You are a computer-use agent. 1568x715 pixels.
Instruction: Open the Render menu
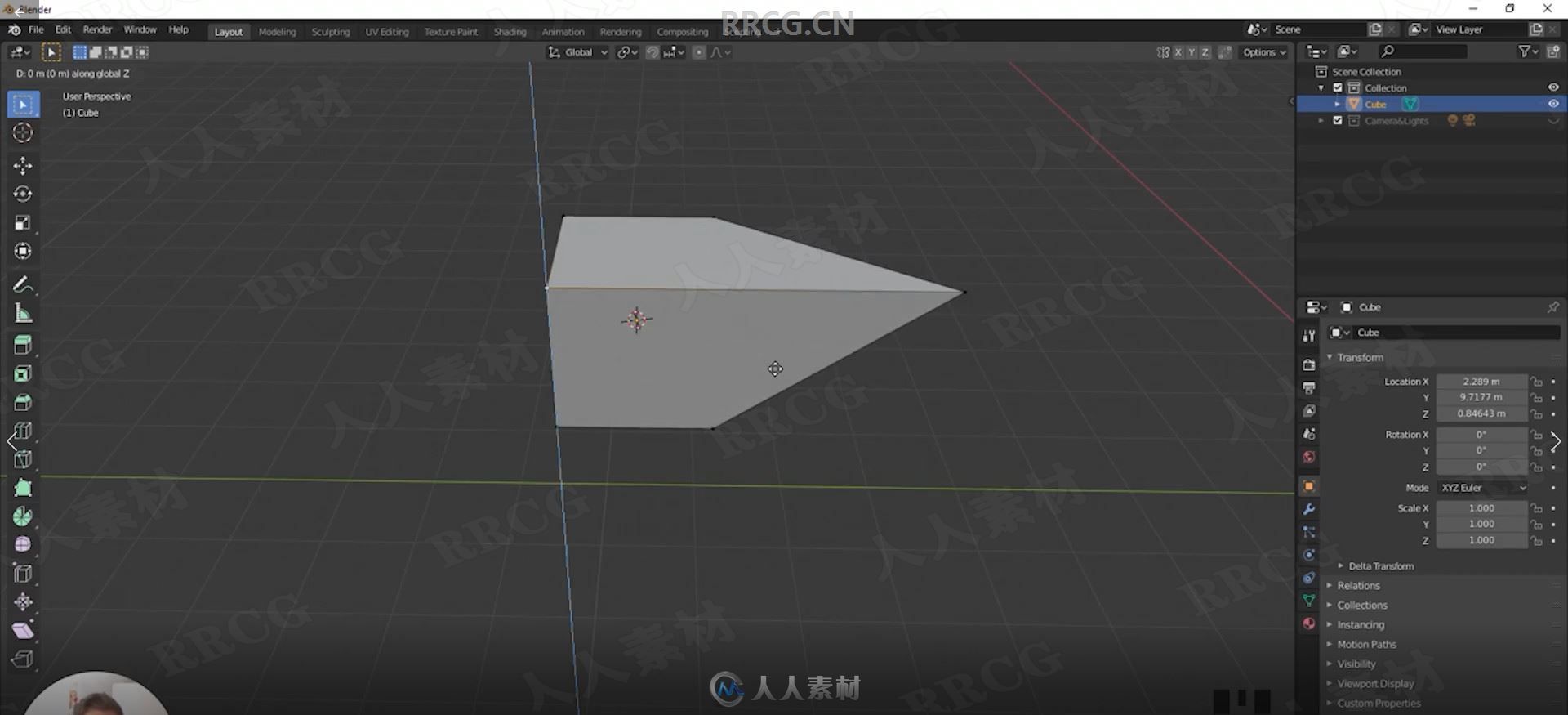coord(97,29)
